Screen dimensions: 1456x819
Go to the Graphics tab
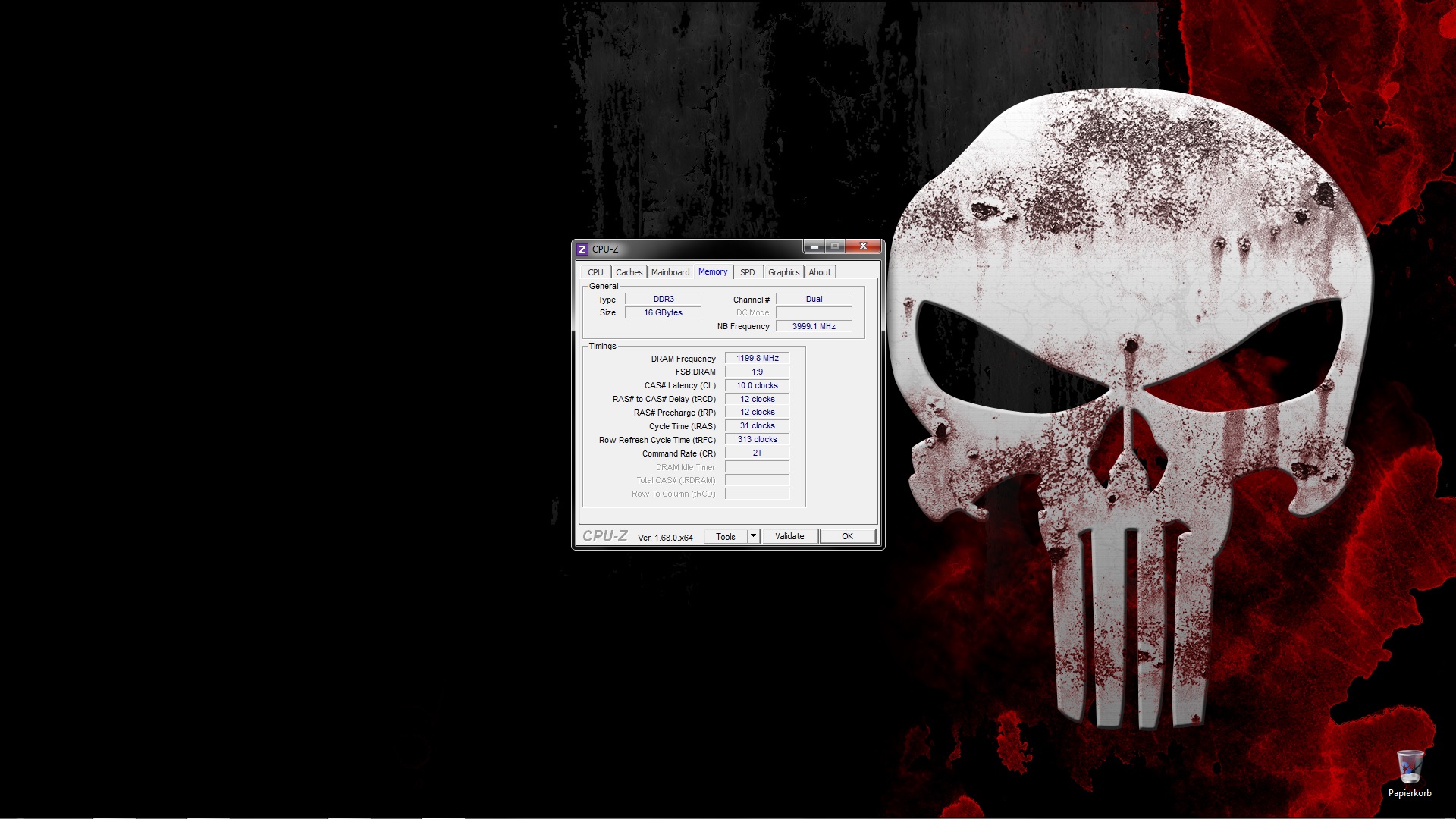(783, 272)
